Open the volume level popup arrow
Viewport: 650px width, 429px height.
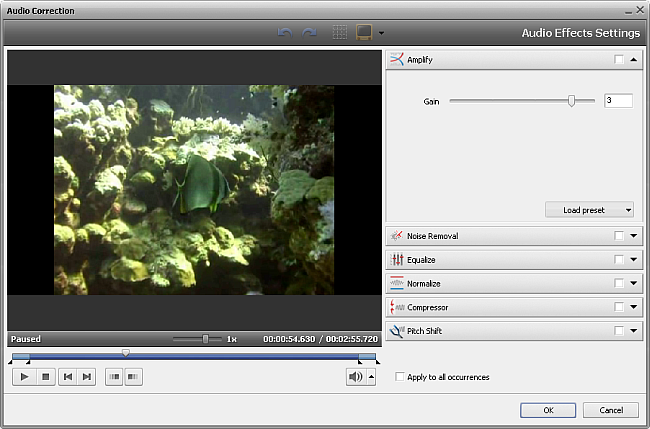[371, 377]
